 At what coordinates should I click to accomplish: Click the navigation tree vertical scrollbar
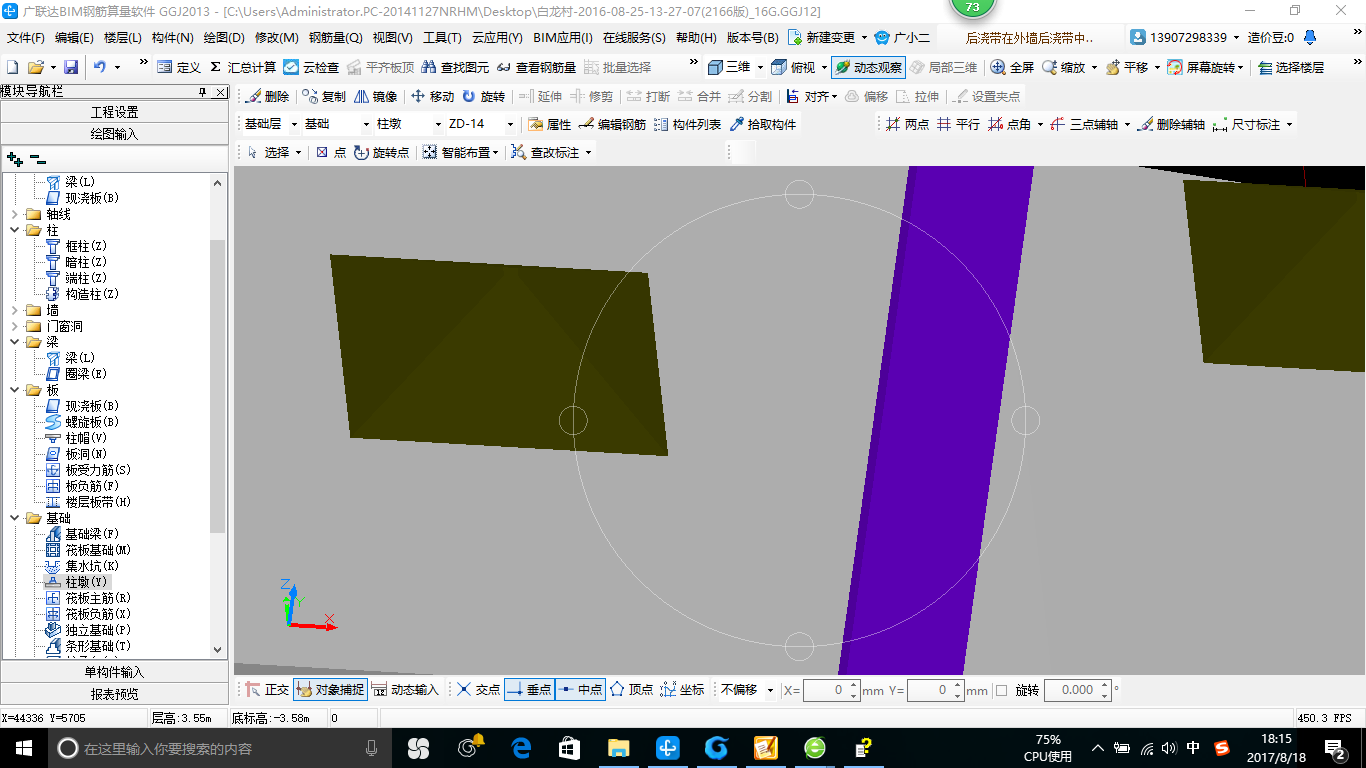point(218,386)
